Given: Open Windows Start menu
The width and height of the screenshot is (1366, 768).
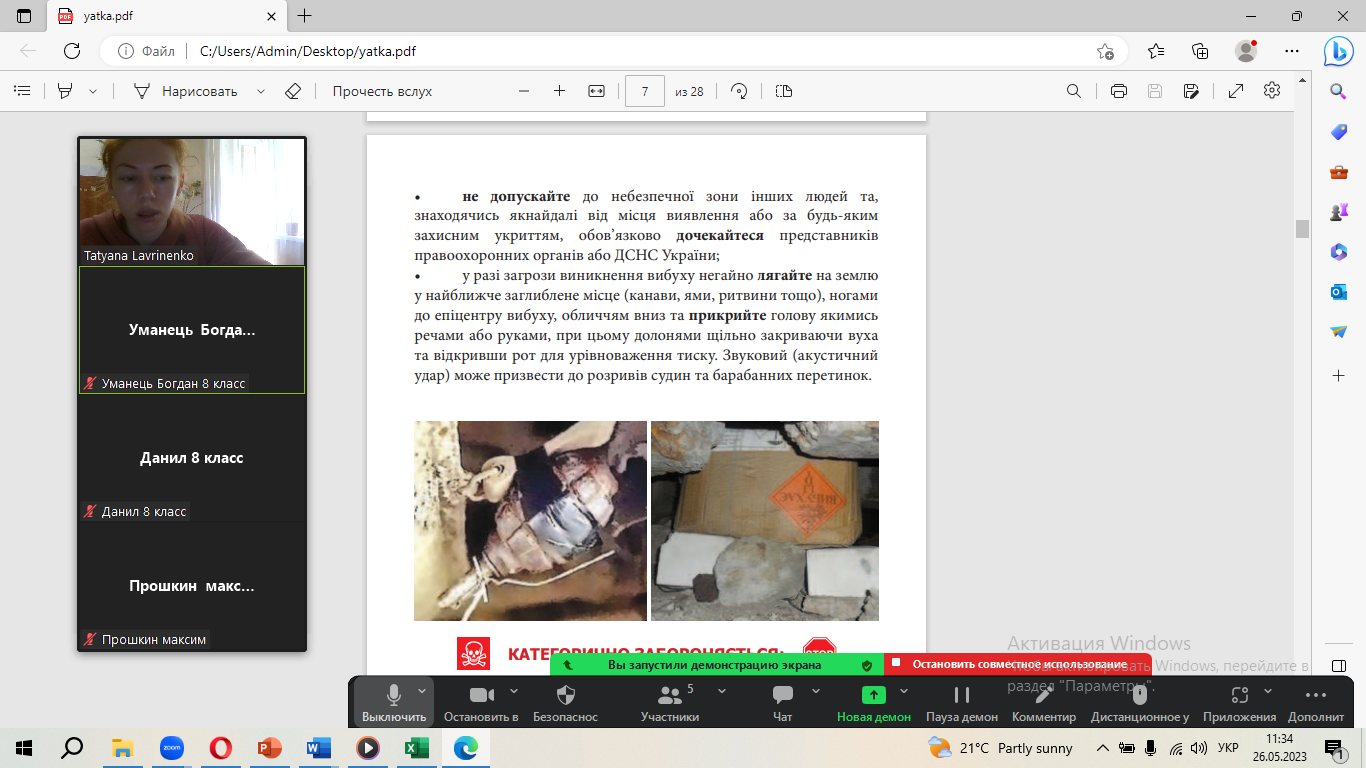Looking at the screenshot, I should pos(24,747).
